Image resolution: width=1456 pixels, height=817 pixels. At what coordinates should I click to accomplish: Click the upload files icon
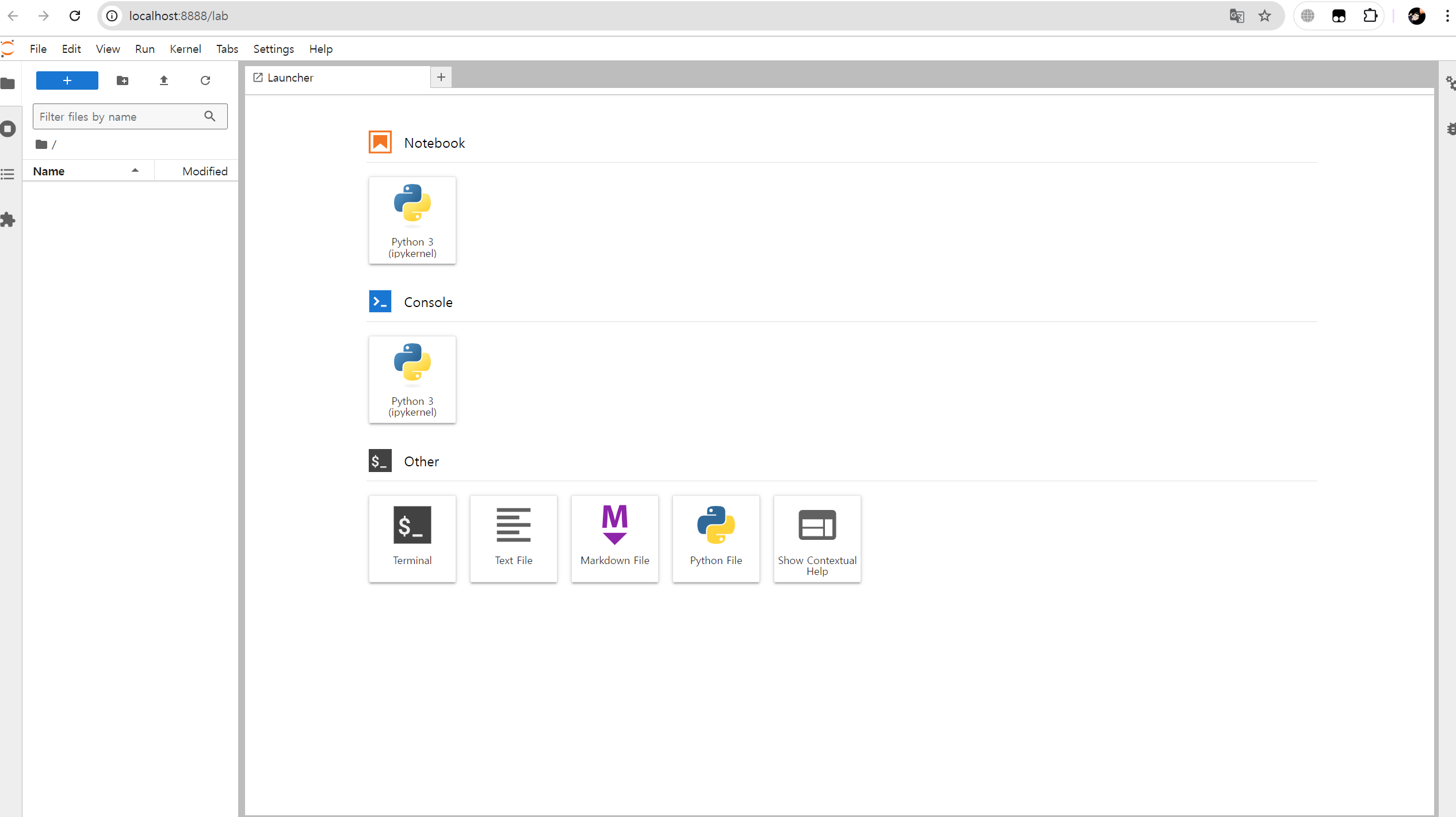pos(164,80)
